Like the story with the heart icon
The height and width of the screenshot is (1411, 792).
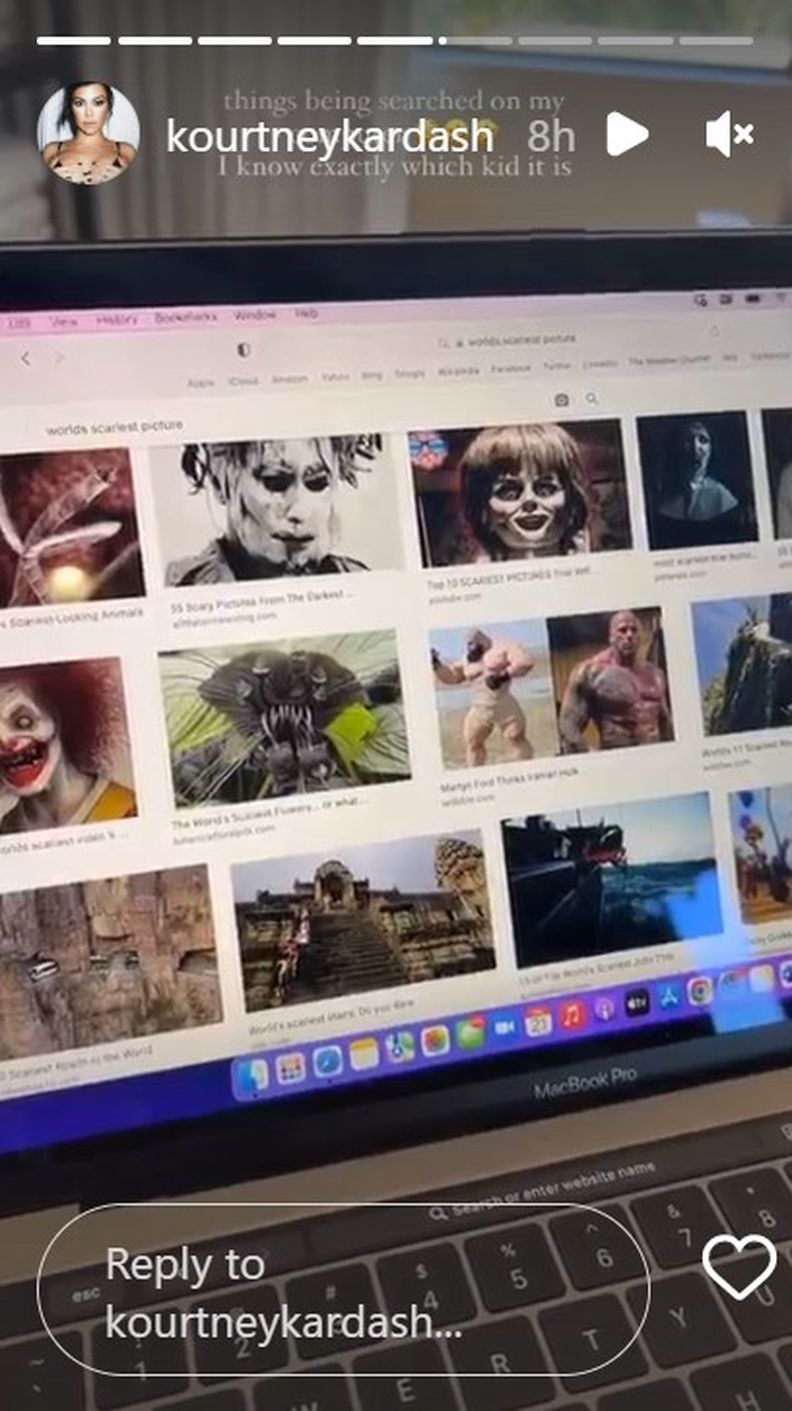pos(739,1267)
